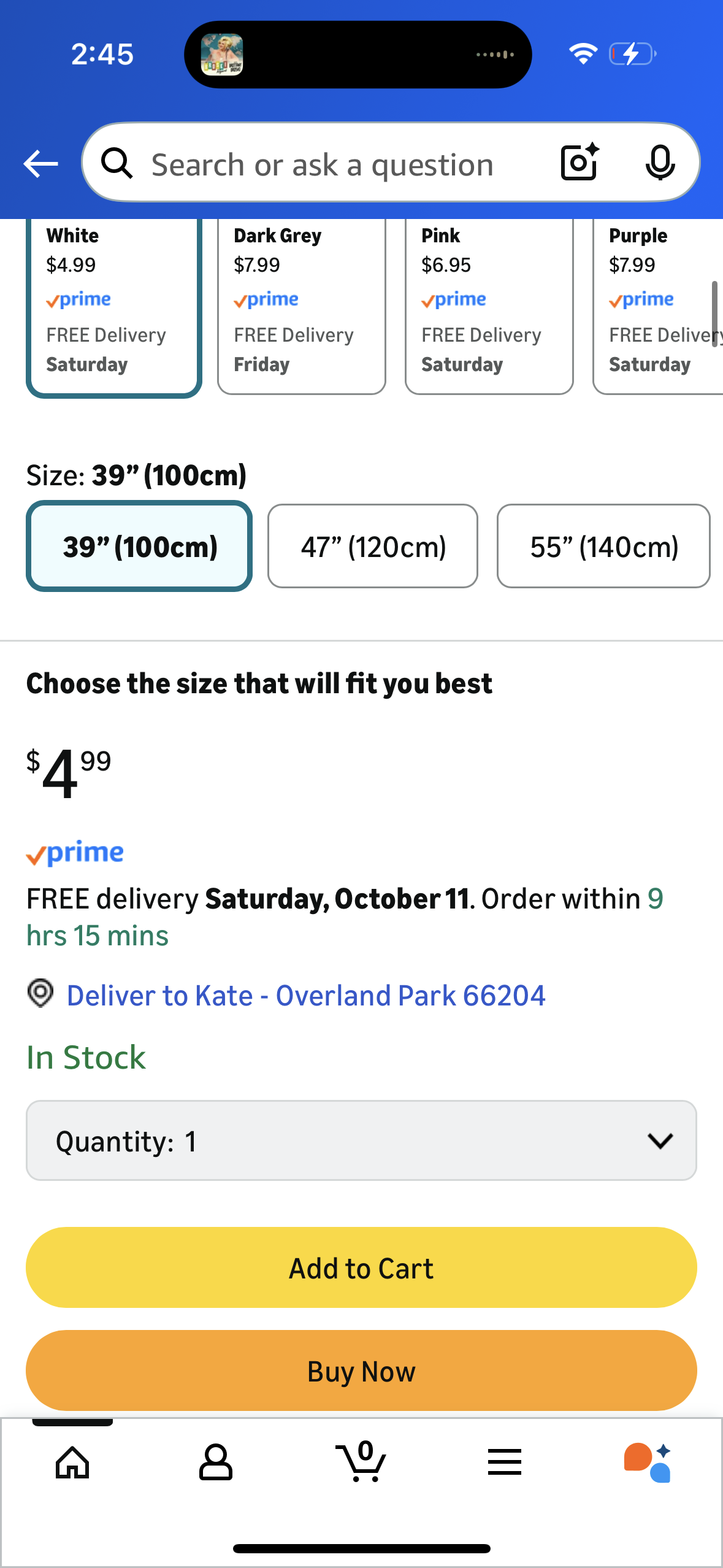Tap the camera lens search icon
Viewport: 723px width, 1568px height.
pyautogui.click(x=579, y=163)
